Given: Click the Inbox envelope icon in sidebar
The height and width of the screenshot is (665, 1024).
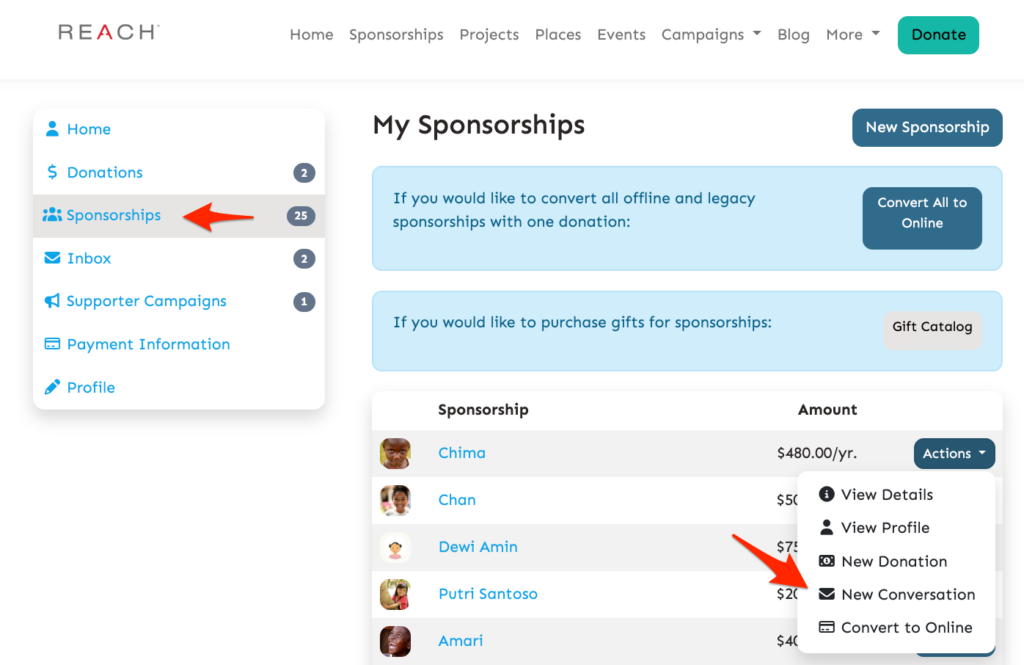Looking at the screenshot, I should [52, 258].
